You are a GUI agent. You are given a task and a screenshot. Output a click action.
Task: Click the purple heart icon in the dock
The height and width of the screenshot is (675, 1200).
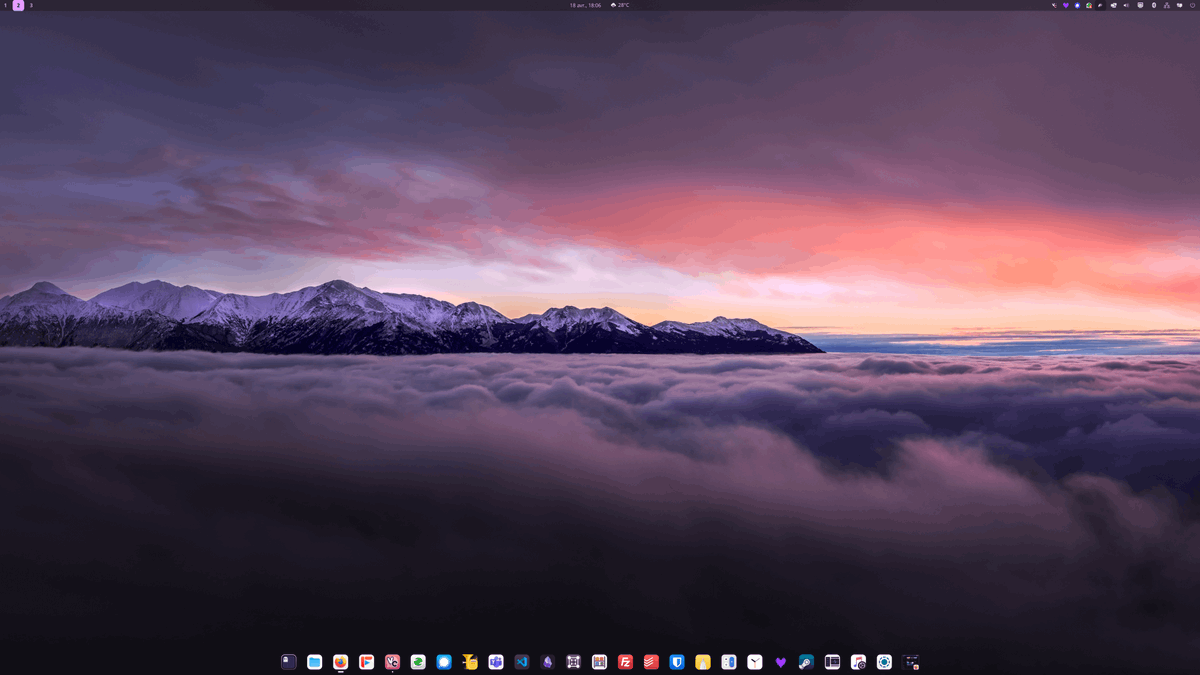779,661
